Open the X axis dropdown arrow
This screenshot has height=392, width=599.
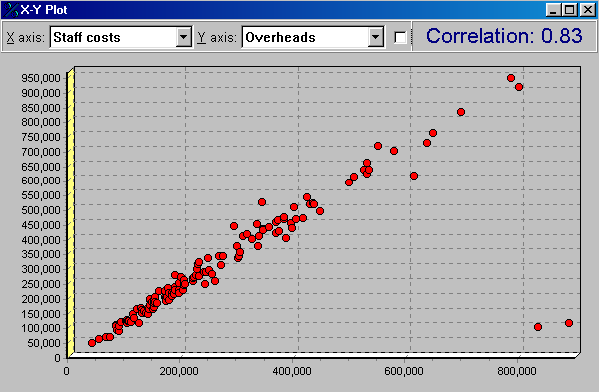pos(184,37)
